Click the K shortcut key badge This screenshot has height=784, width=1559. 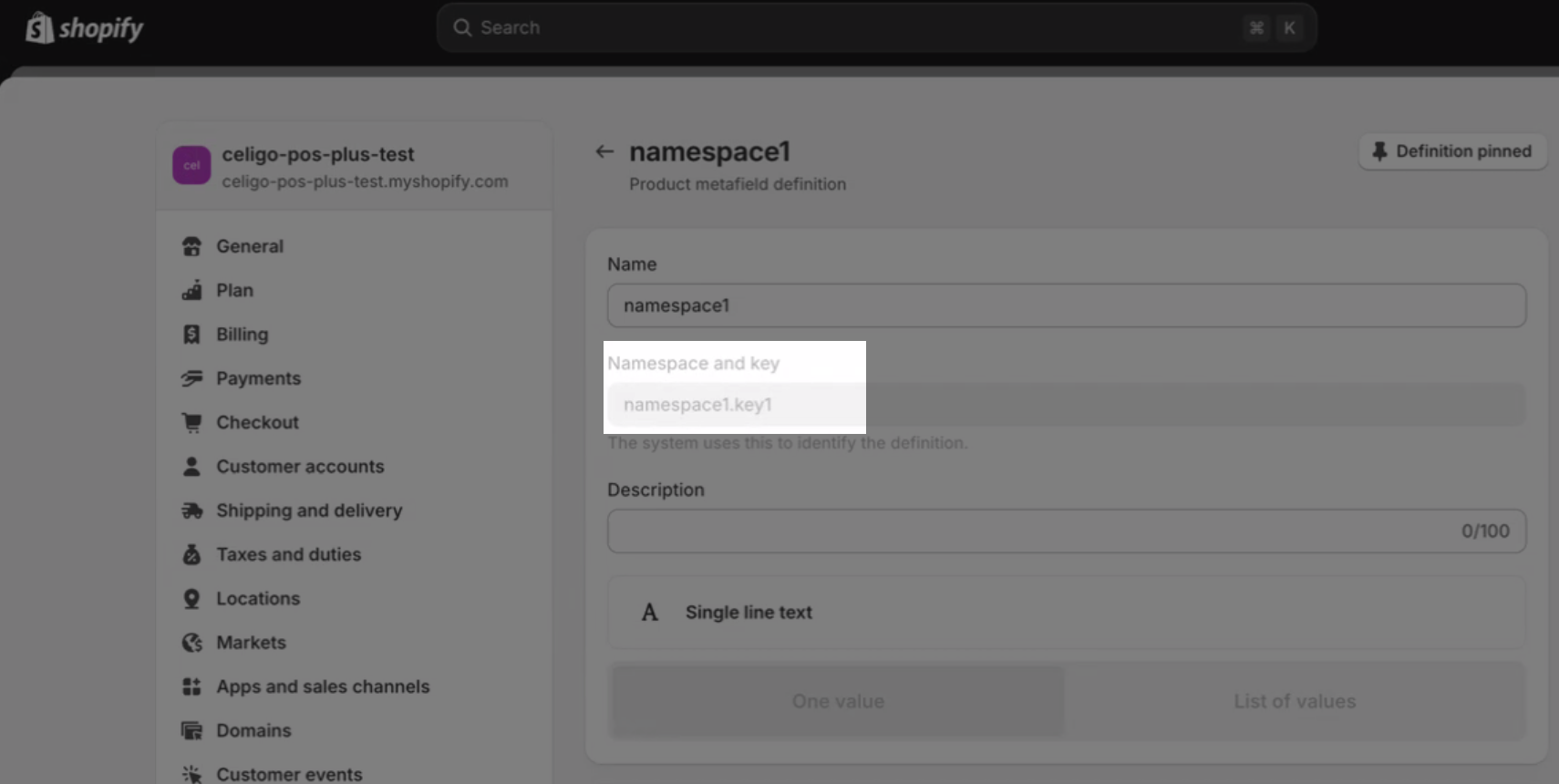[1289, 27]
